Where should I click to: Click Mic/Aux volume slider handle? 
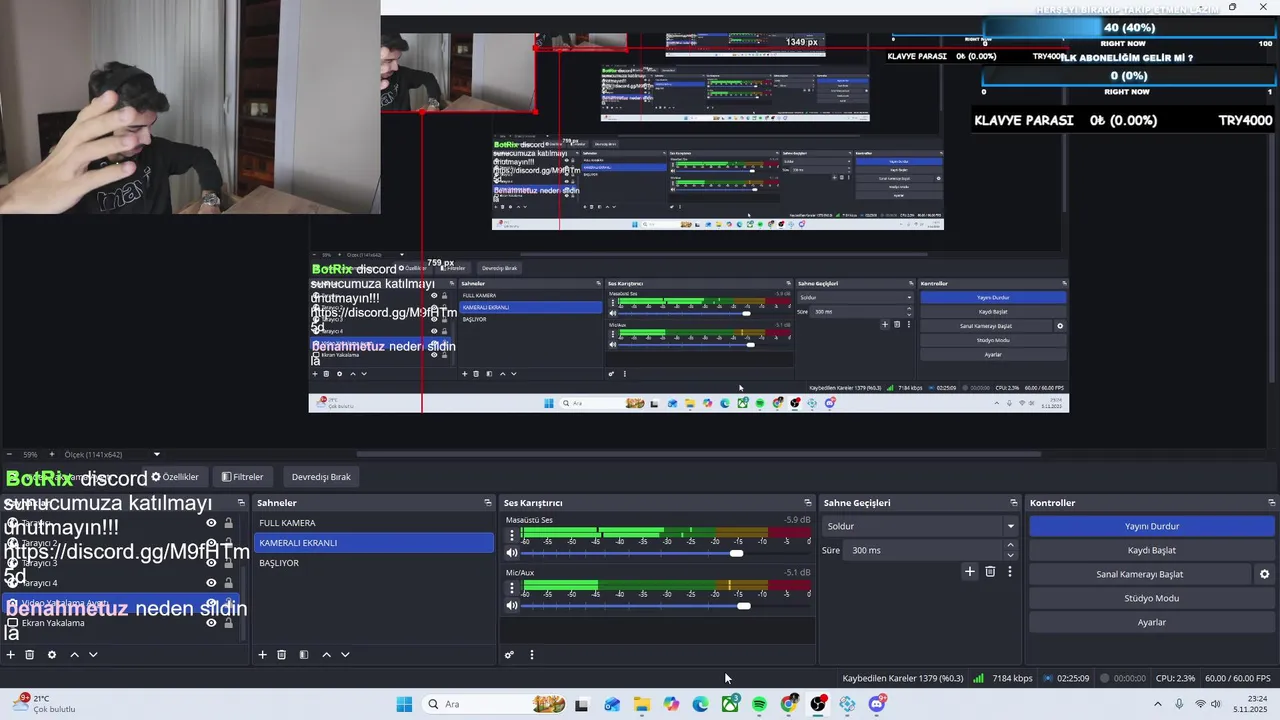743,605
